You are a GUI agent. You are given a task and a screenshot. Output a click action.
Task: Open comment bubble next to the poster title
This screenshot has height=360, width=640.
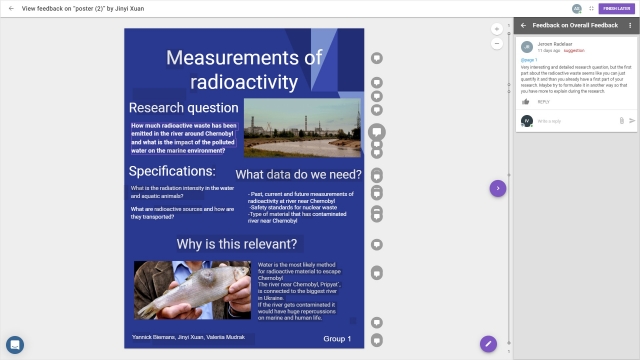click(377, 58)
